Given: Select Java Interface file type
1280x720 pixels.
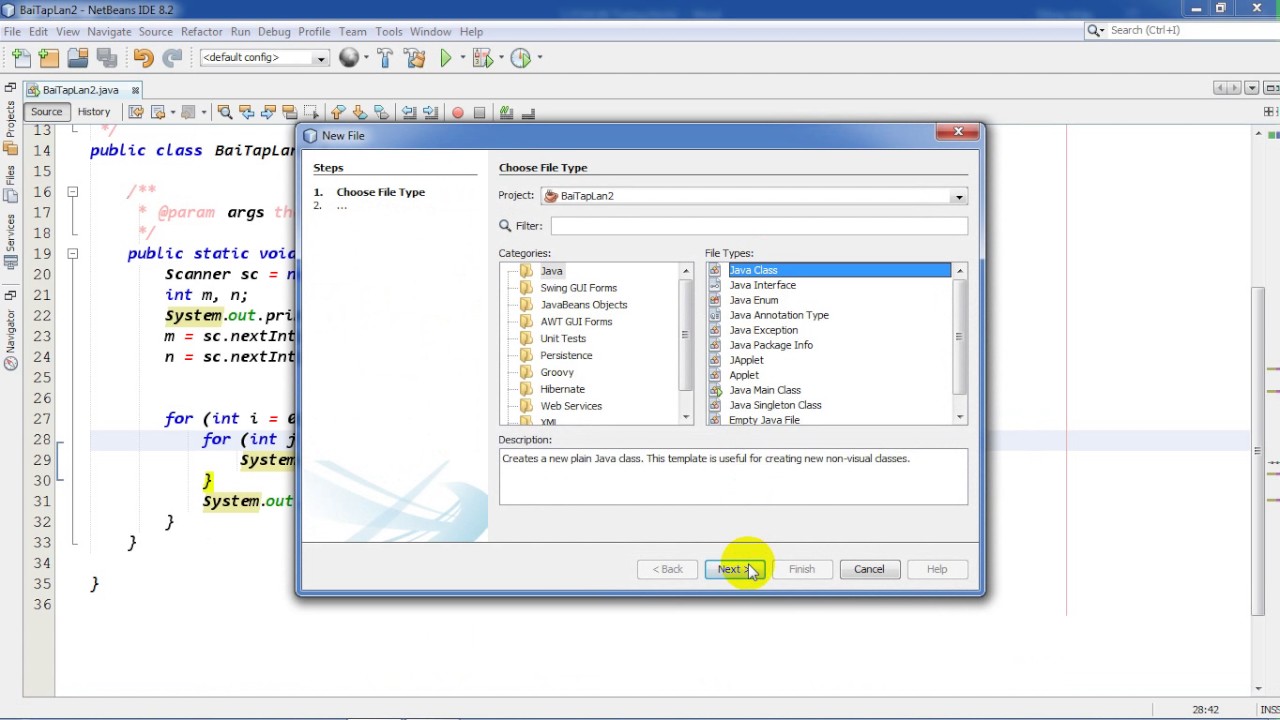Looking at the screenshot, I should pos(762,285).
